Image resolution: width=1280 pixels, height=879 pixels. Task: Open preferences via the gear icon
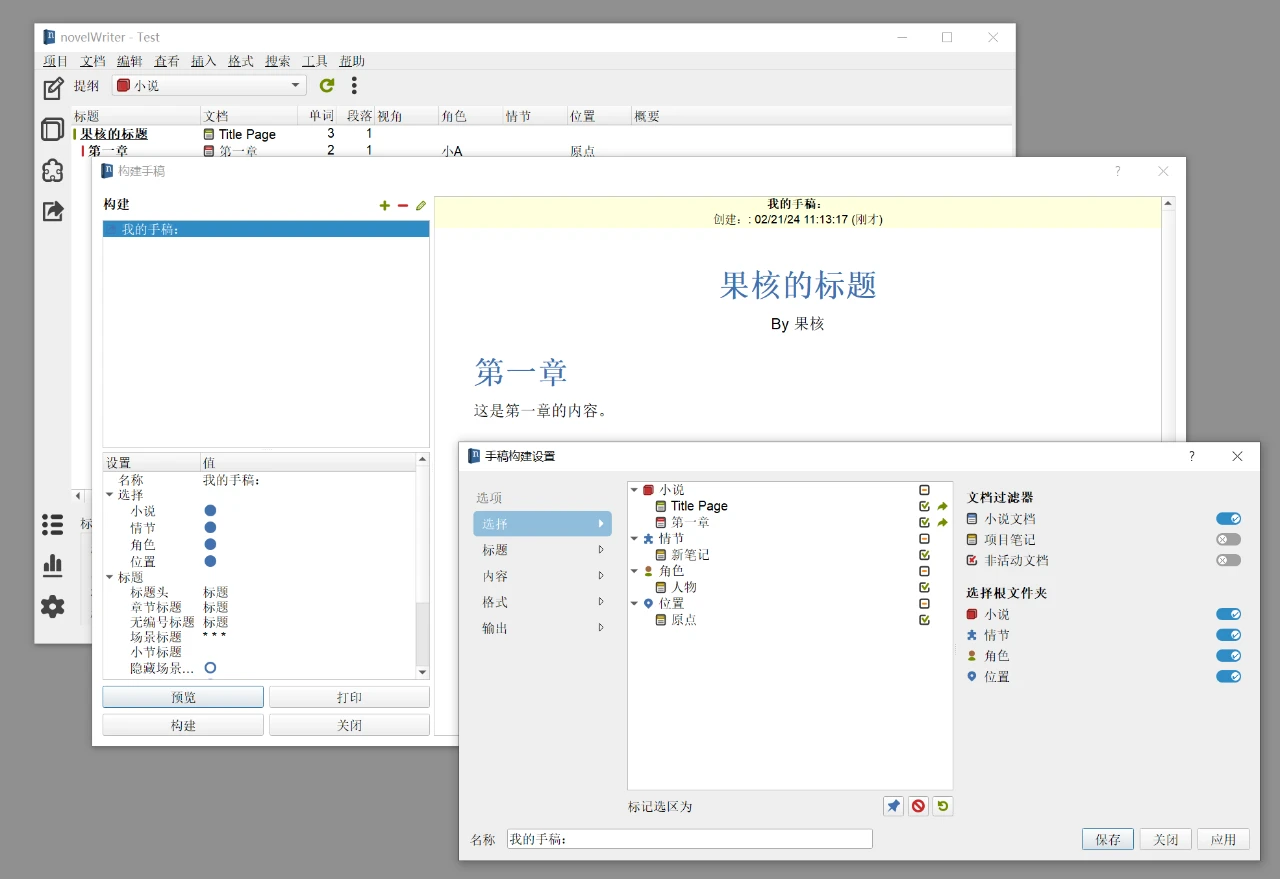pyautogui.click(x=53, y=606)
